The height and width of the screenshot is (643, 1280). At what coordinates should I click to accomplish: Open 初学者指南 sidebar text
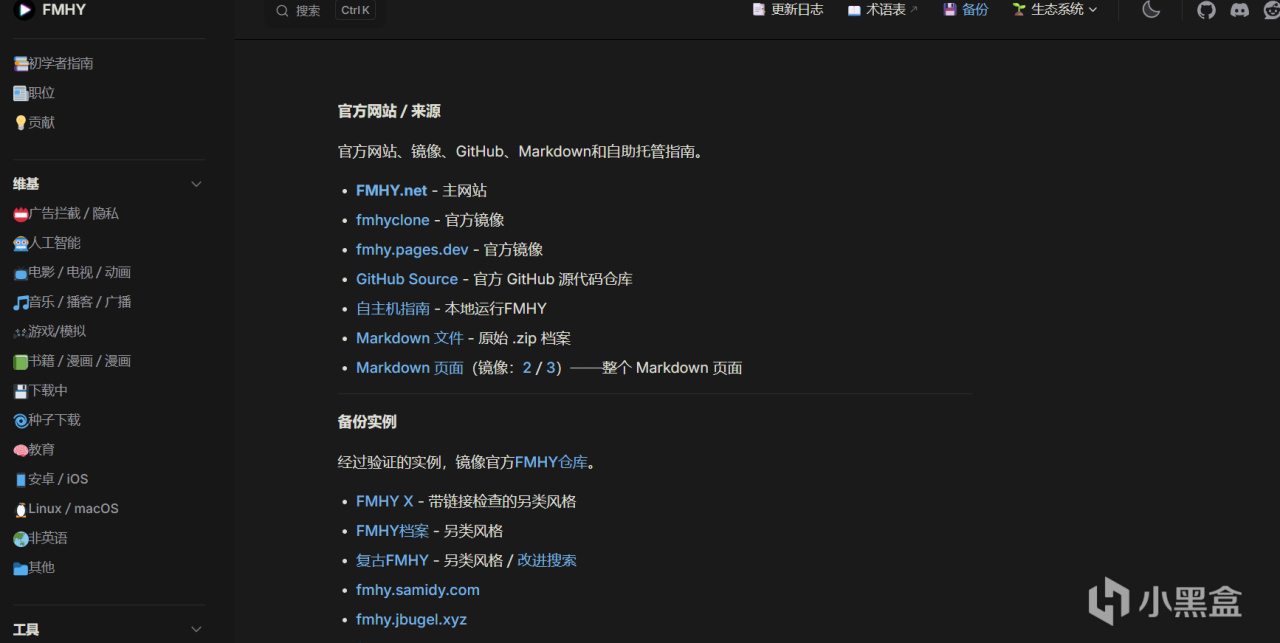coord(61,63)
